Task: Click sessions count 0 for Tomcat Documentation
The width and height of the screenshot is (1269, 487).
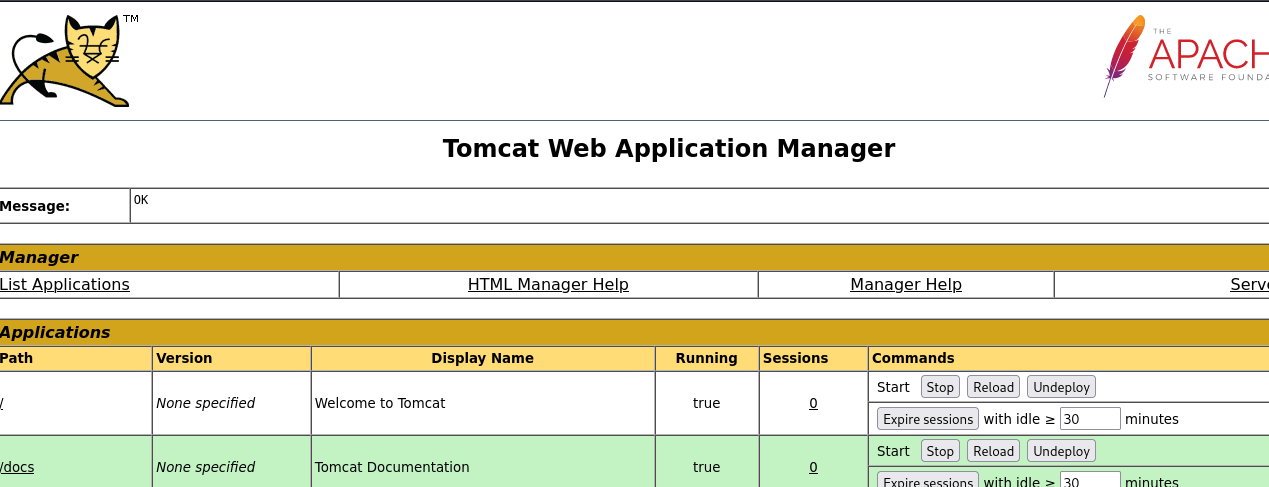Action: click(x=813, y=467)
